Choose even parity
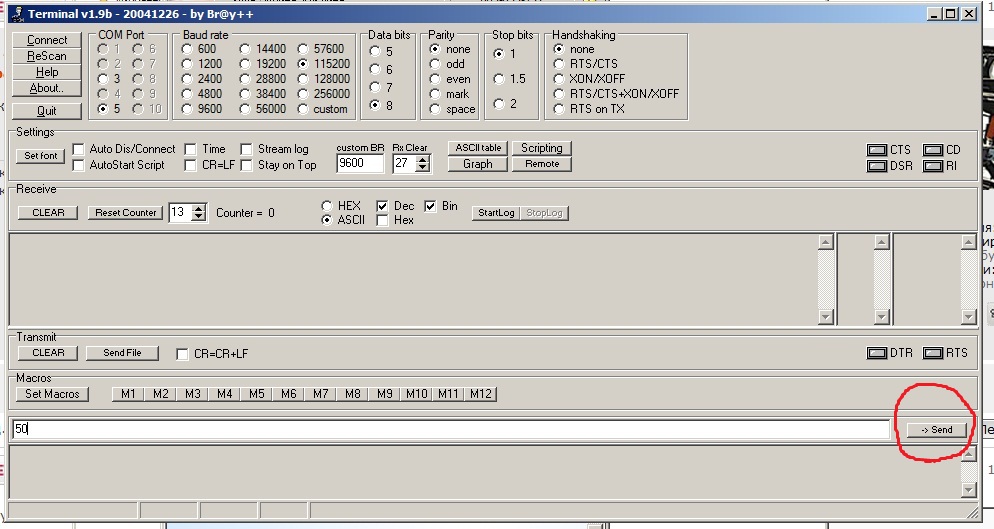The width and height of the screenshot is (994, 529). tap(435, 79)
